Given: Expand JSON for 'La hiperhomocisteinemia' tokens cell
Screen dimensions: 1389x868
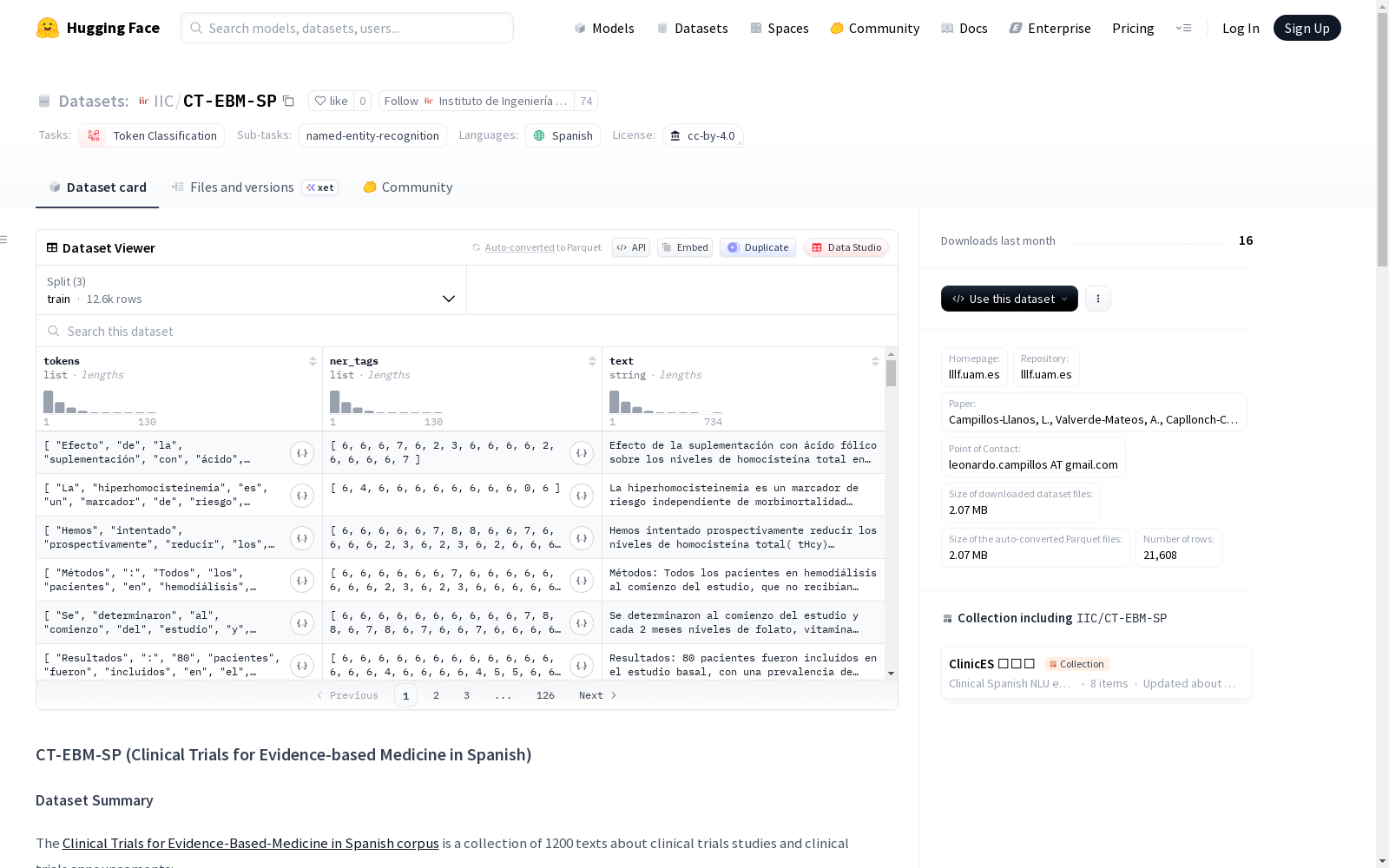Looking at the screenshot, I should [302, 495].
